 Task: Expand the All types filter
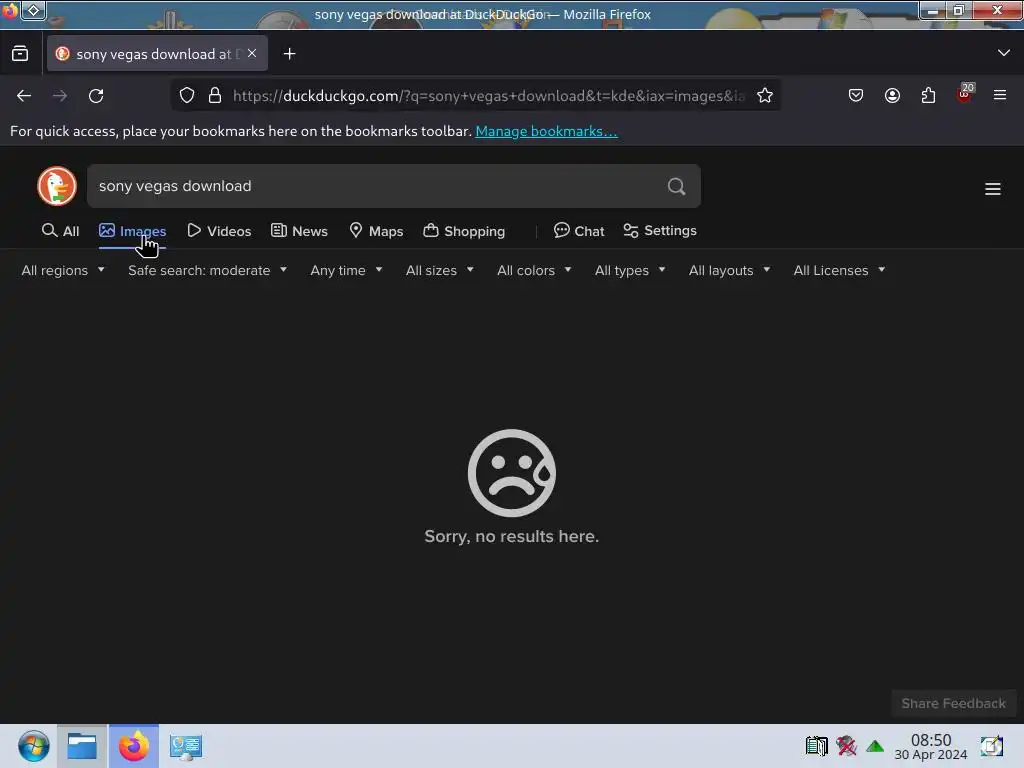630,270
